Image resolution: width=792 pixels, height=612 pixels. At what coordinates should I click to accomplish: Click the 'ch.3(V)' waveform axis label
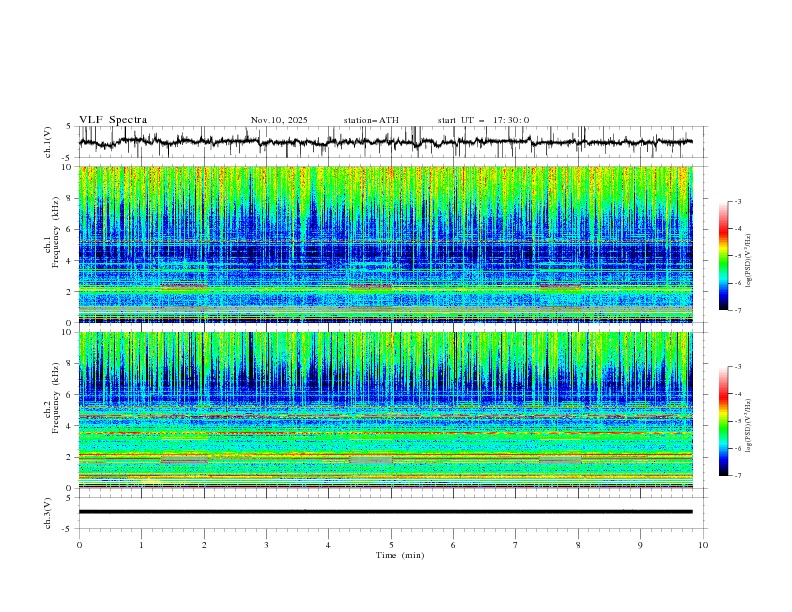[48, 513]
